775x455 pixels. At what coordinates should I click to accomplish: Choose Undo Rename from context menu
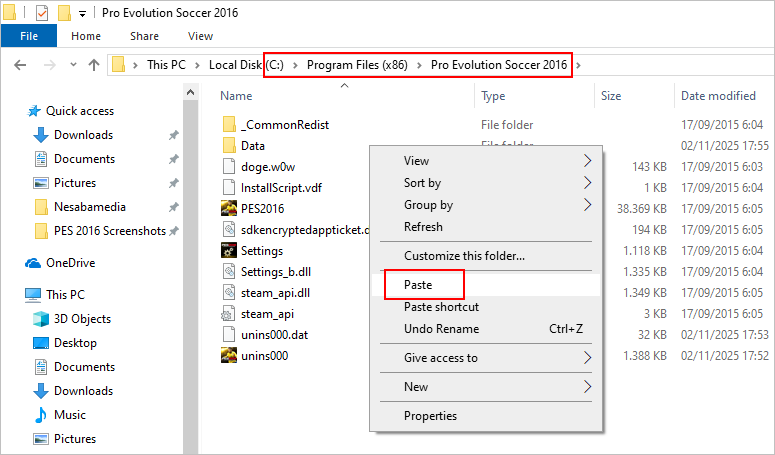tap(486, 329)
